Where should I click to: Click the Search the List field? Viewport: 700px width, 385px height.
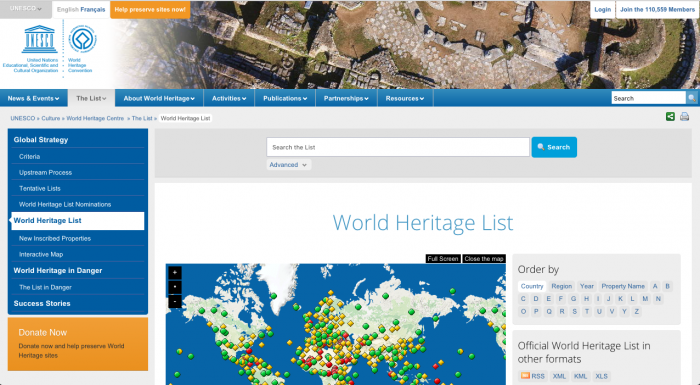pos(398,147)
